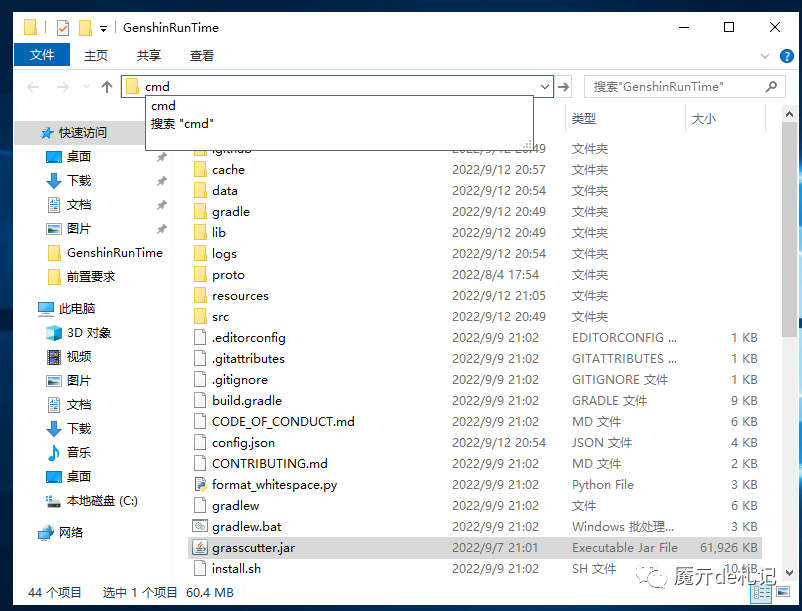Open pinned 下载 under quick access

pos(79,180)
